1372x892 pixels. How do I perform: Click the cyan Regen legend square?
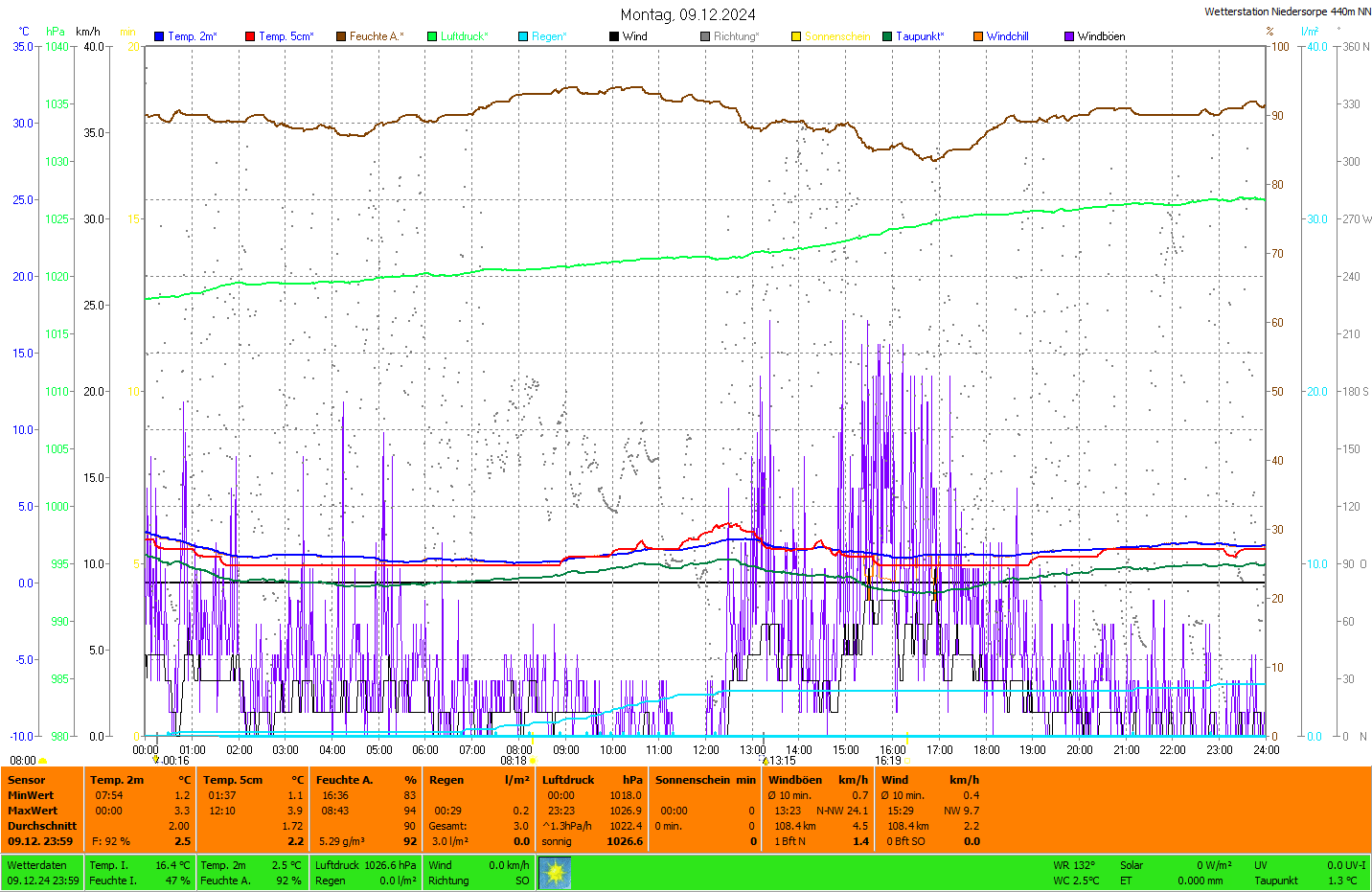click(523, 36)
